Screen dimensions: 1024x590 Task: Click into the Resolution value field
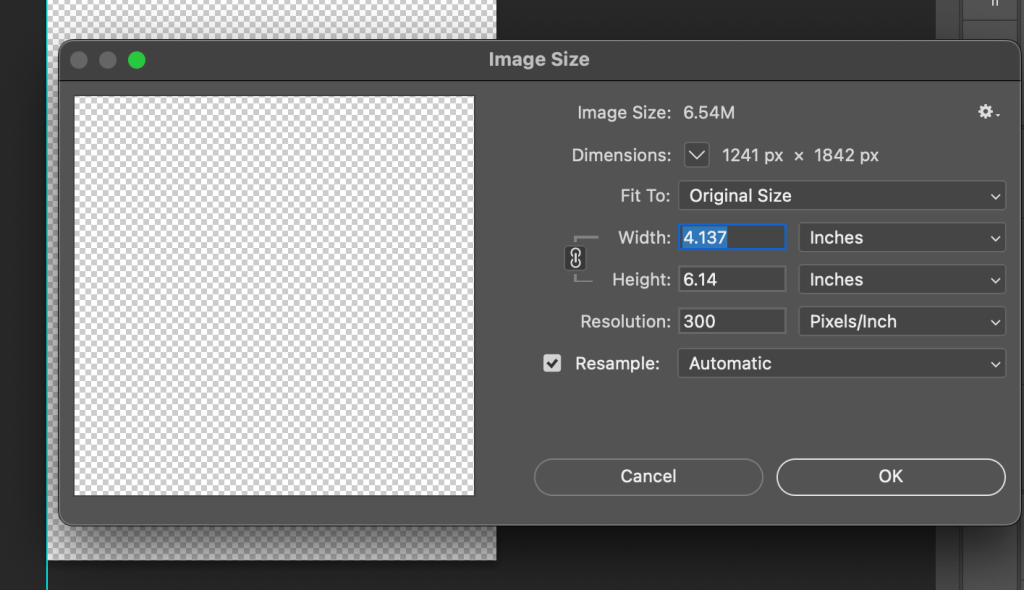tap(732, 322)
